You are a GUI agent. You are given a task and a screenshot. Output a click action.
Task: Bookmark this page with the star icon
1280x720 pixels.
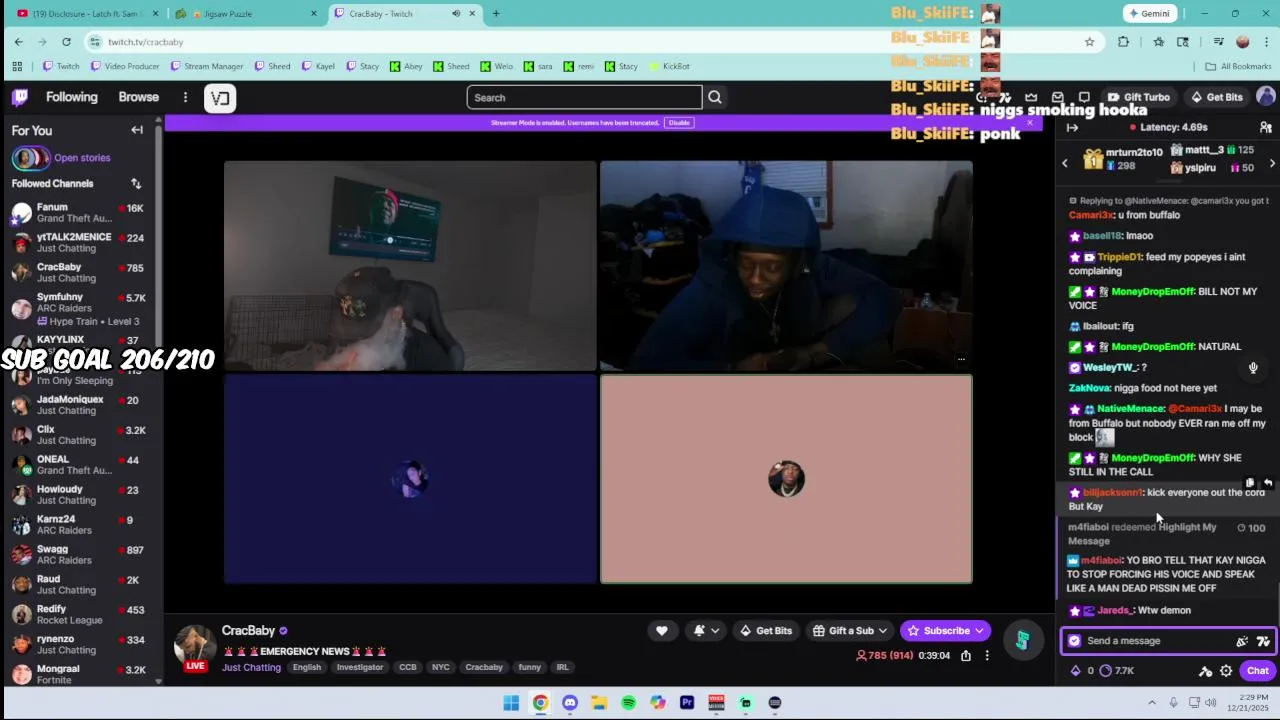1090,42
